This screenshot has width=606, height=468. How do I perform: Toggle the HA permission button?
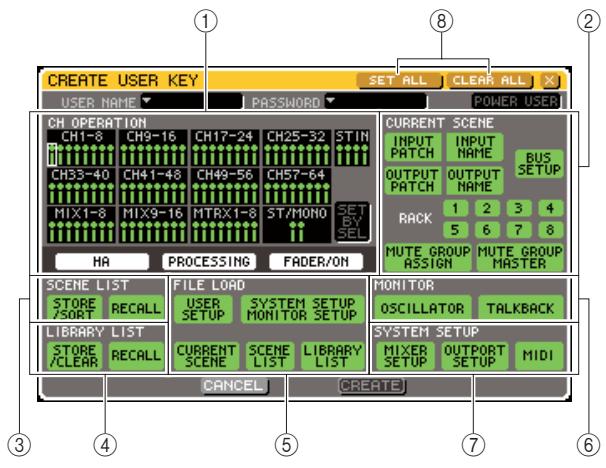[x=102, y=262]
